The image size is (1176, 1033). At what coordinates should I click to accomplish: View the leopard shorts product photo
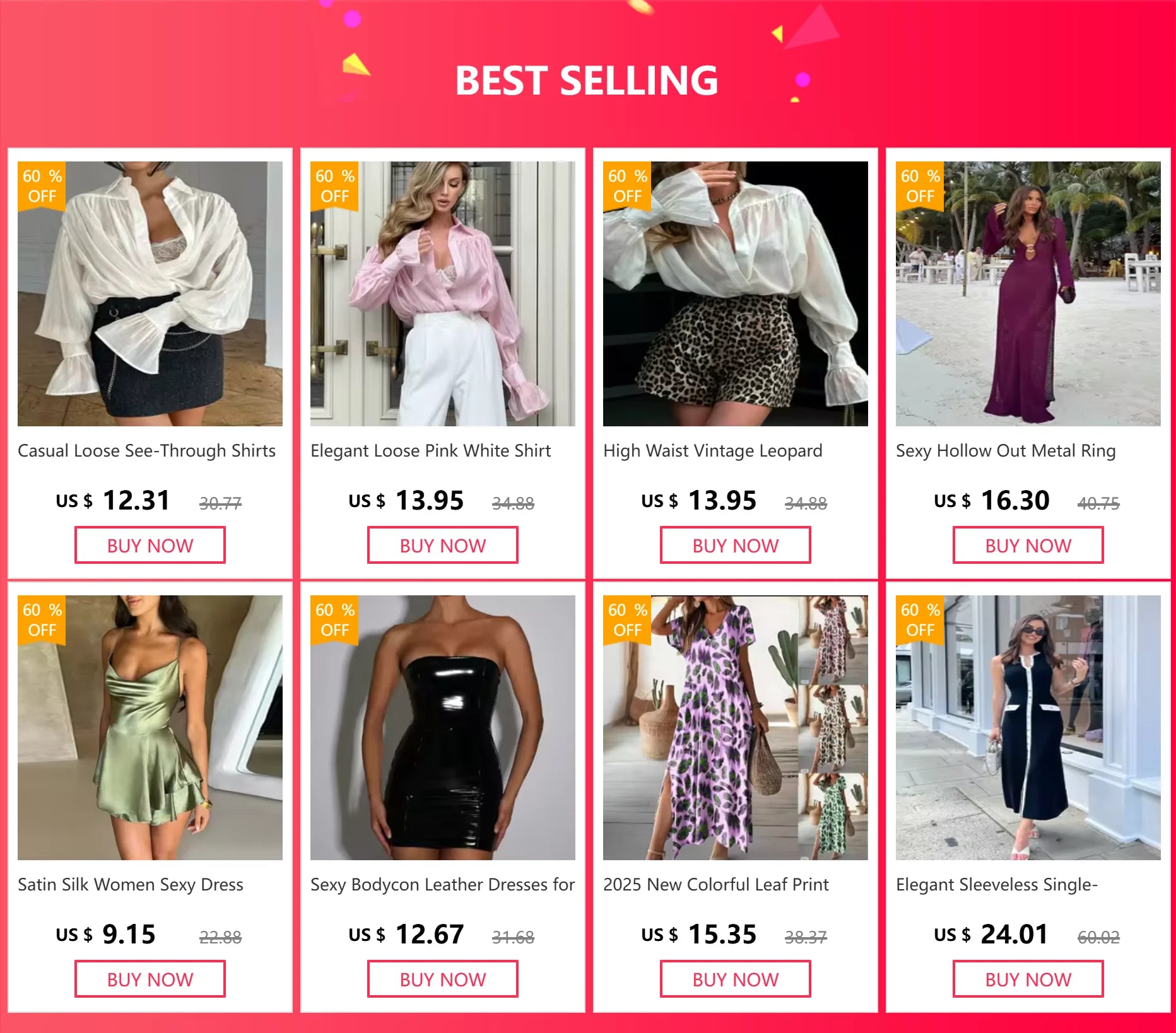[736, 294]
